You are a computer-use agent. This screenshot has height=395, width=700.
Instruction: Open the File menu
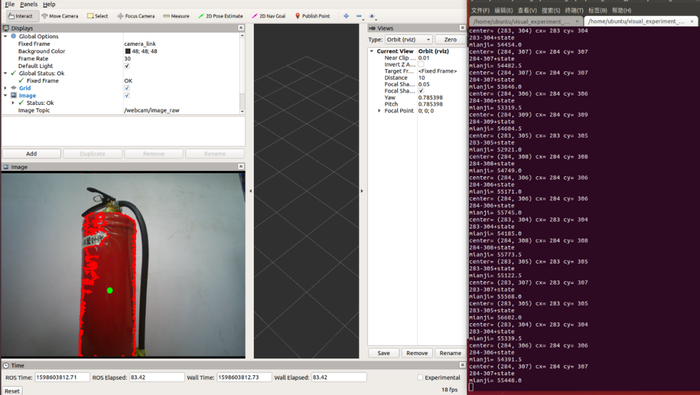[10, 4]
